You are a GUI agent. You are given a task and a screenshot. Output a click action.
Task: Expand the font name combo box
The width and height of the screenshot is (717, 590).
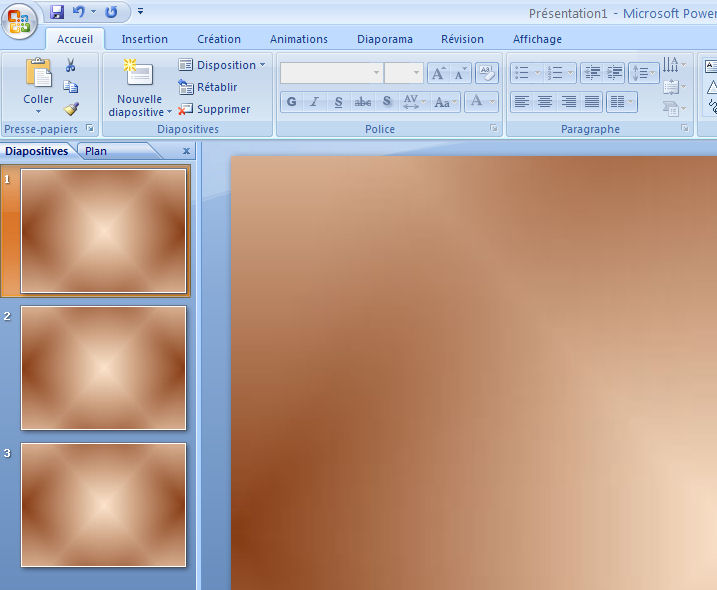click(x=376, y=73)
